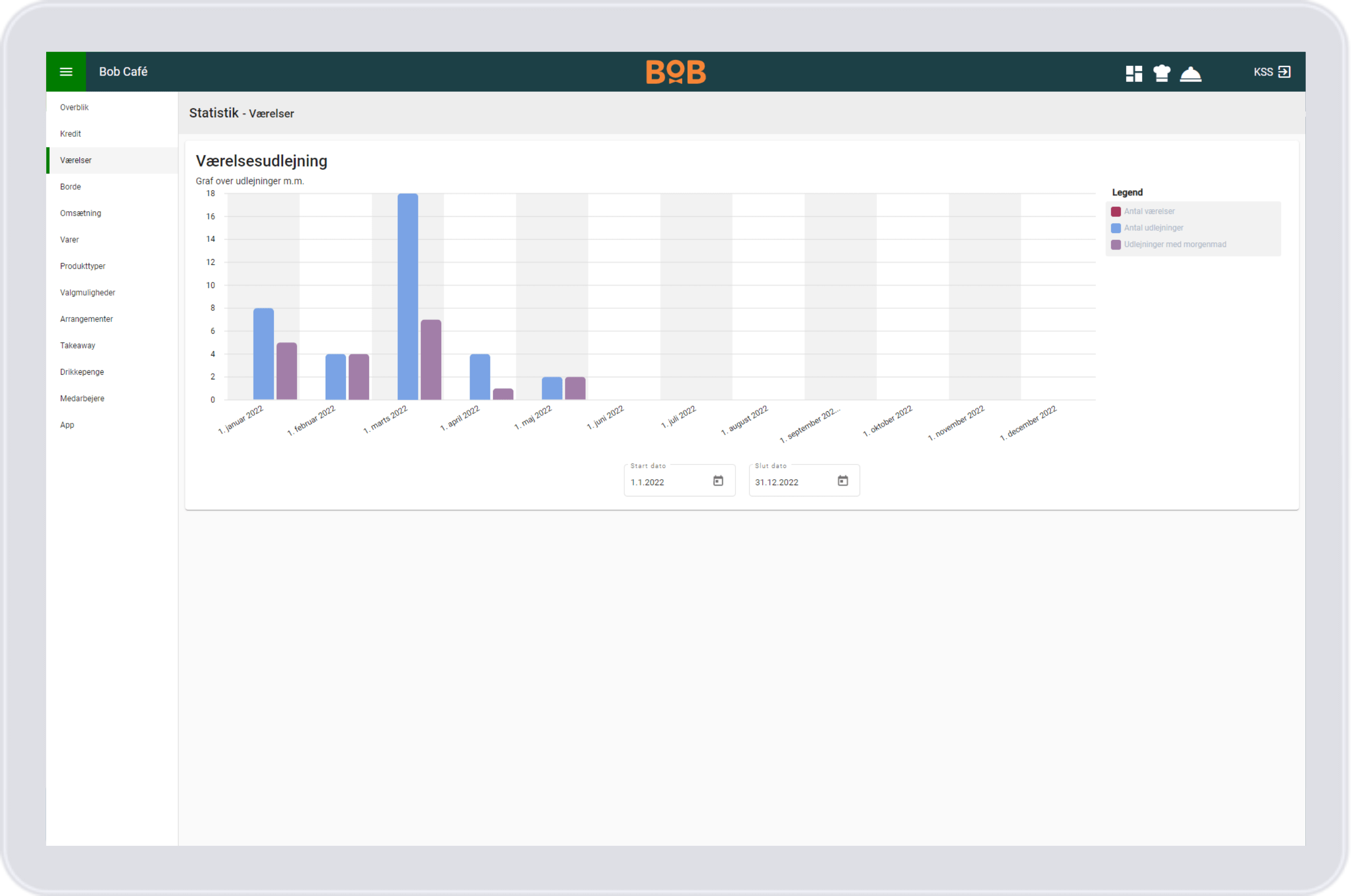Click the dashboard grid icon
The height and width of the screenshot is (896, 1352).
pyautogui.click(x=1134, y=73)
